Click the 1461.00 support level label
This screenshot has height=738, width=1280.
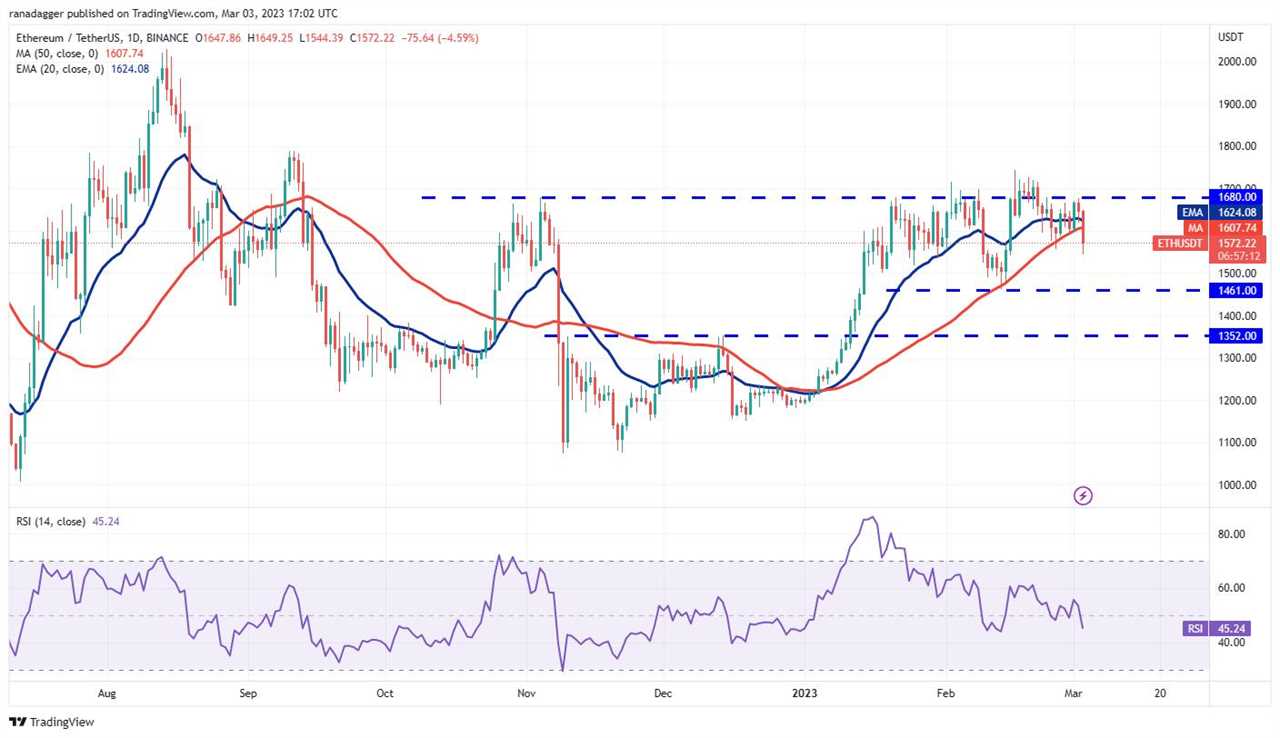tap(1237, 290)
